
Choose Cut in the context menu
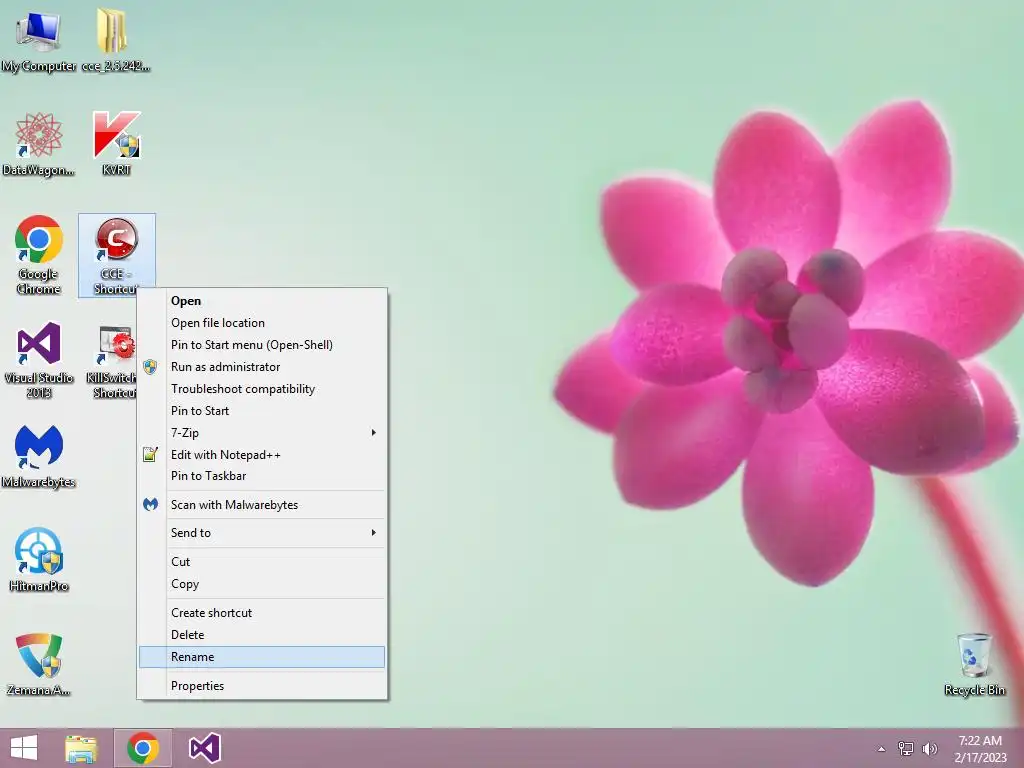262,562
